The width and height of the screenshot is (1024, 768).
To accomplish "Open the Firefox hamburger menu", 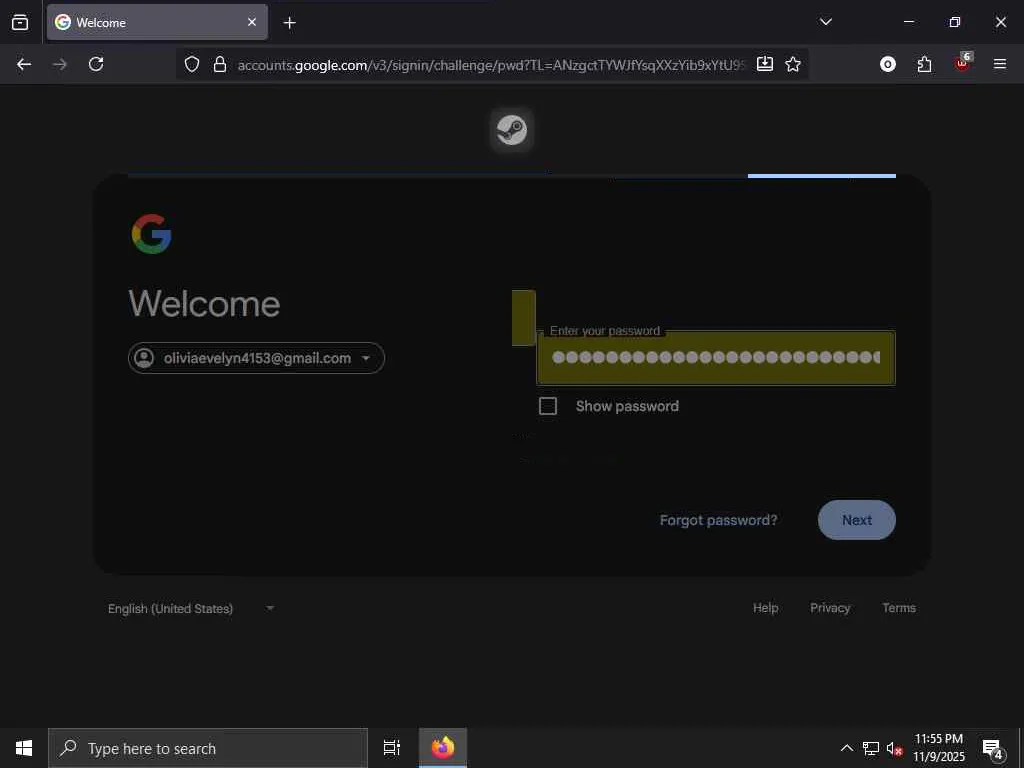I will point(1000,64).
